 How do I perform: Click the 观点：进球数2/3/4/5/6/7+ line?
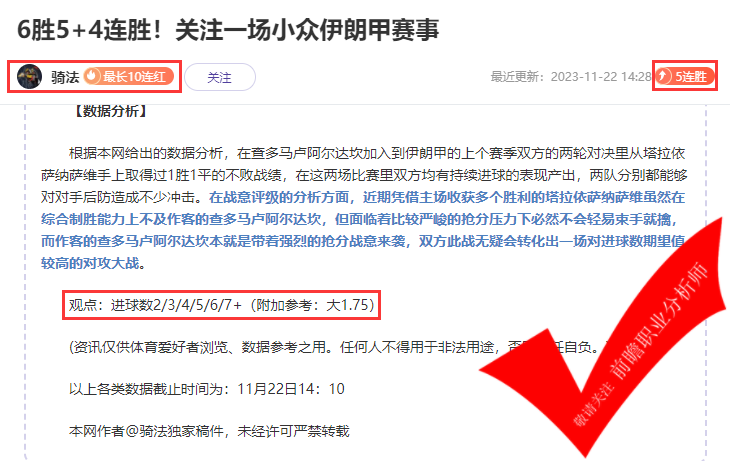(x=222, y=305)
